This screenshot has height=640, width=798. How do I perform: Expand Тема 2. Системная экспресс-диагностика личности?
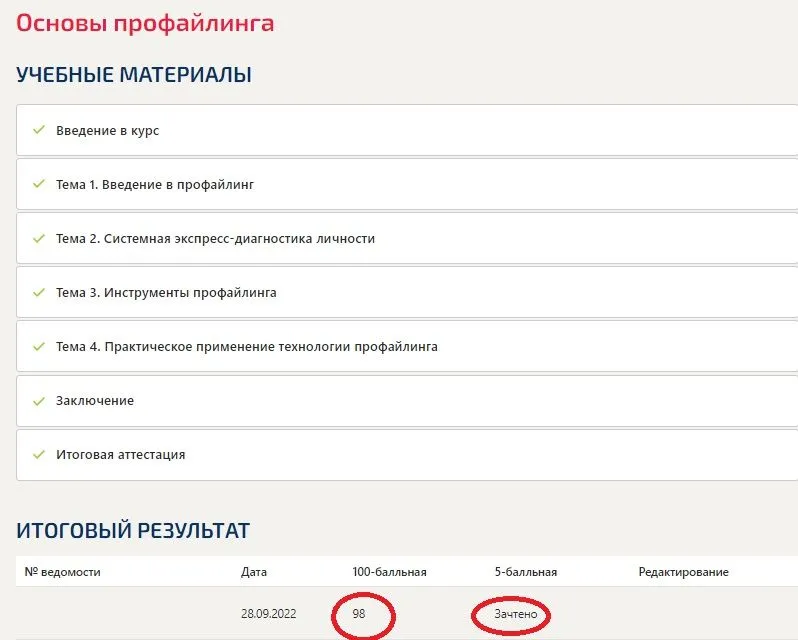click(x=215, y=239)
